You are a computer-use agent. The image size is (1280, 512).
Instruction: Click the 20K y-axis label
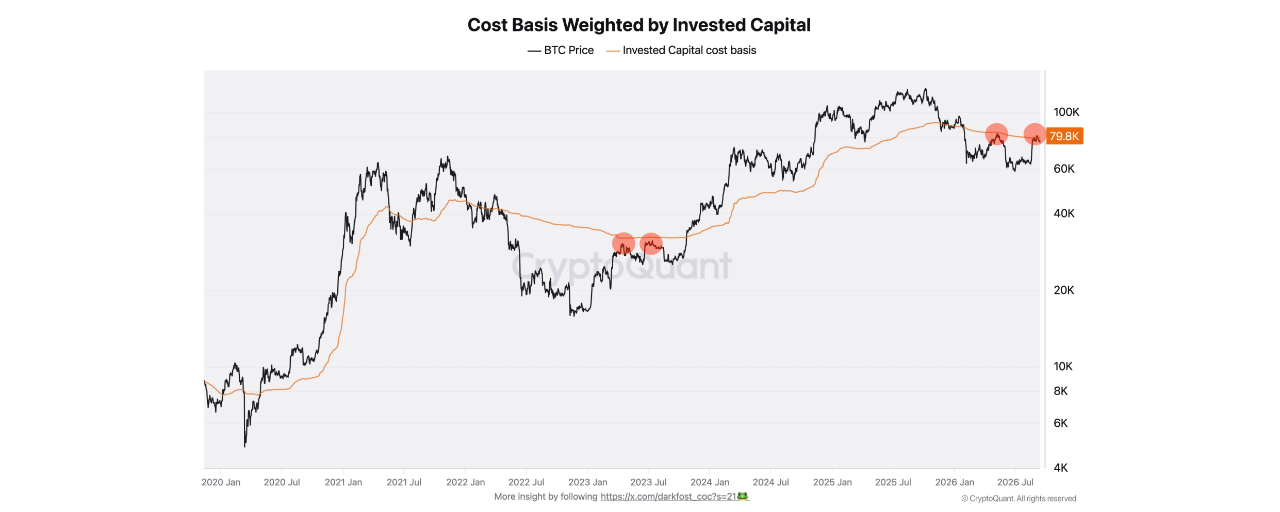coord(1064,290)
